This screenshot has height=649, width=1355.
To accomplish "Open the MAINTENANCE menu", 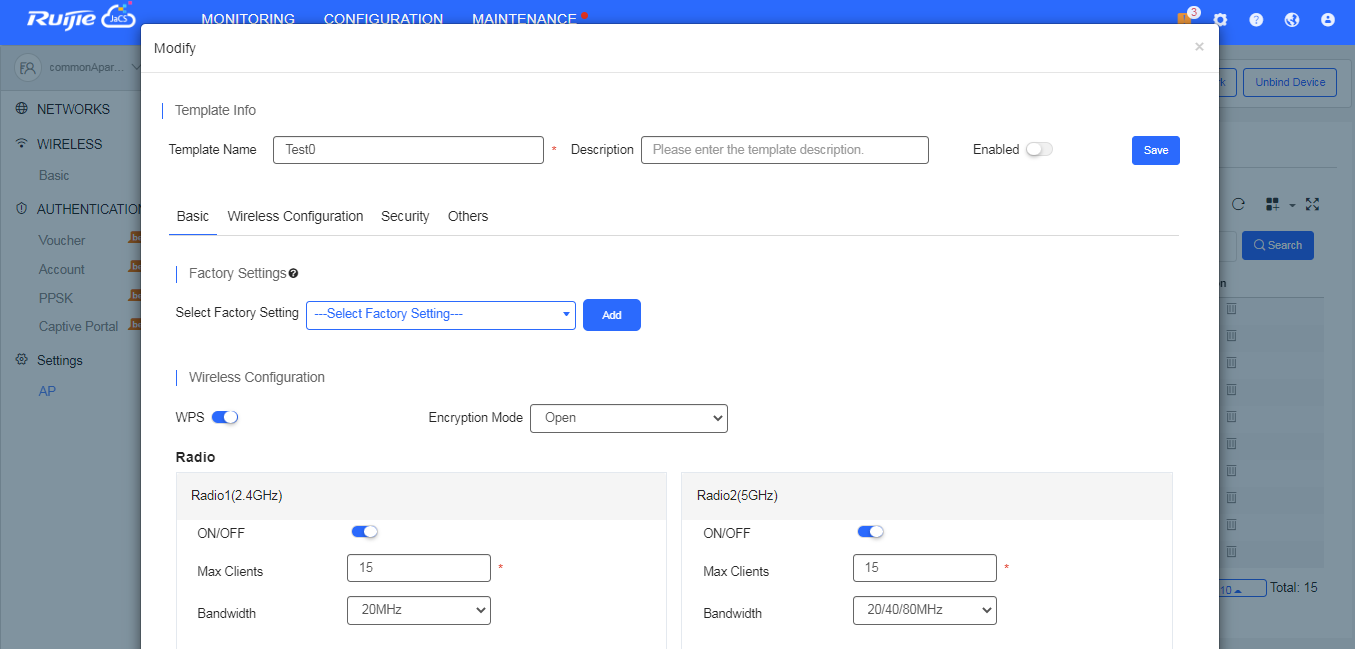I will [523, 18].
